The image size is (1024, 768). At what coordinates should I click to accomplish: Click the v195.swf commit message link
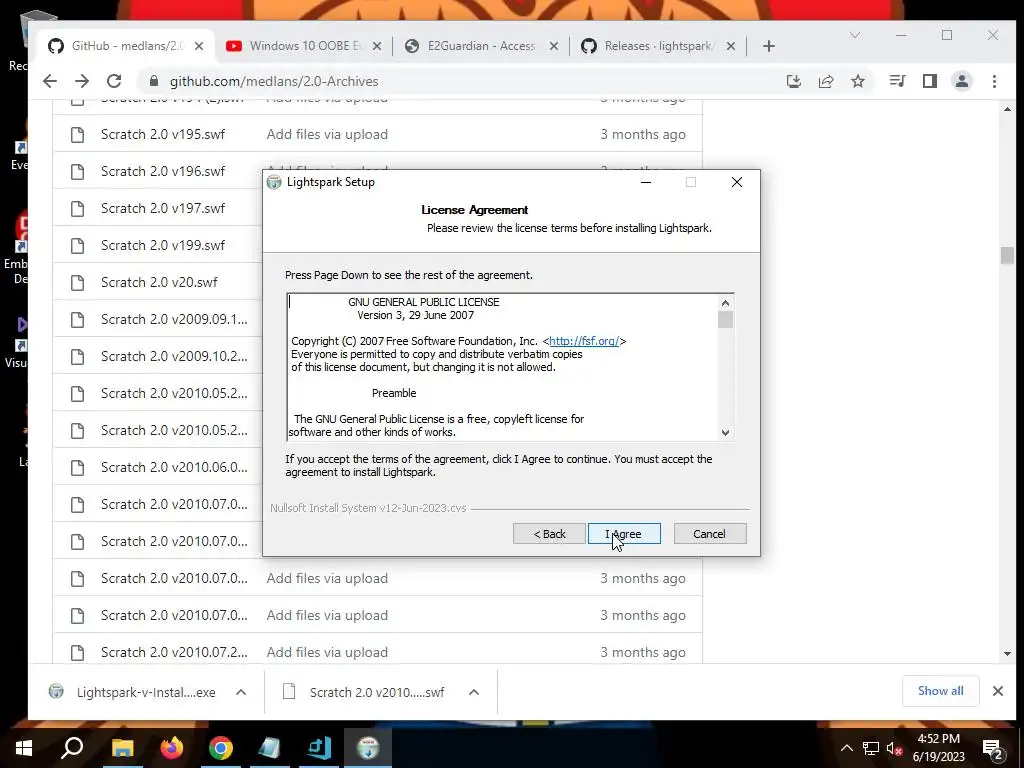click(x=327, y=135)
